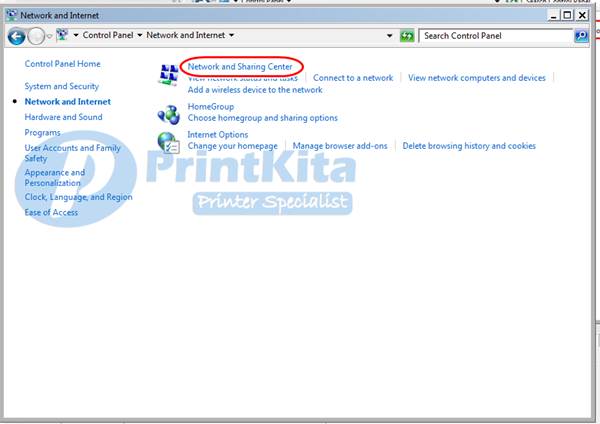Click Delete browsing history and cookies
Screen dimensions: 600x424
click(x=469, y=146)
